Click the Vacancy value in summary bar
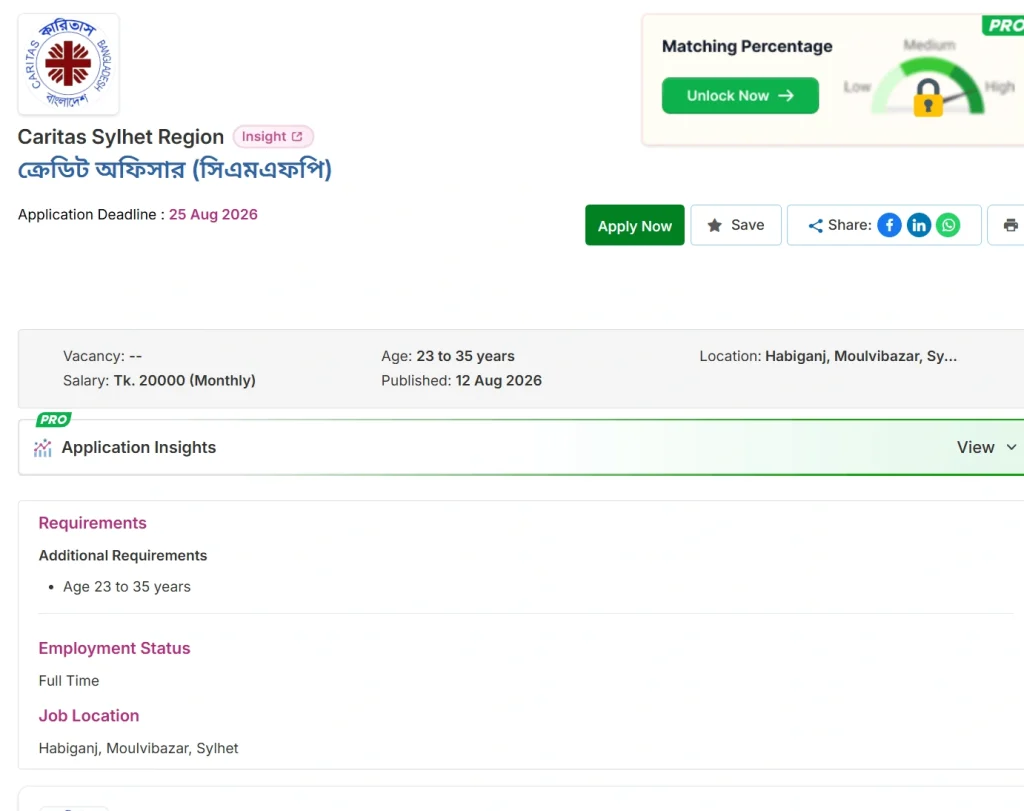Screen dimensions: 1024x811 click(135, 357)
